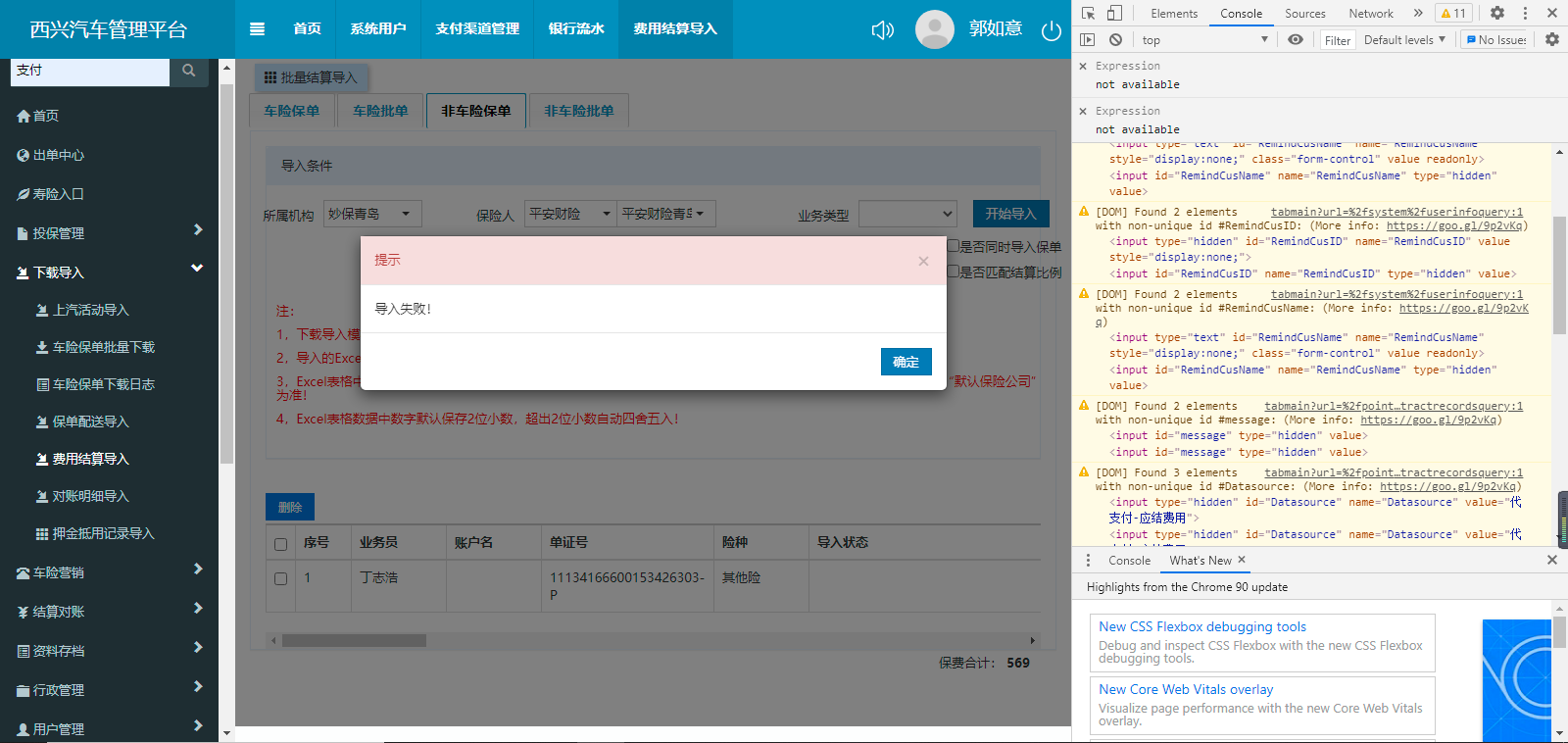This screenshot has height=743, width=1568.
Task: Open DevTools settings gear icon
Action: (x=1496, y=13)
